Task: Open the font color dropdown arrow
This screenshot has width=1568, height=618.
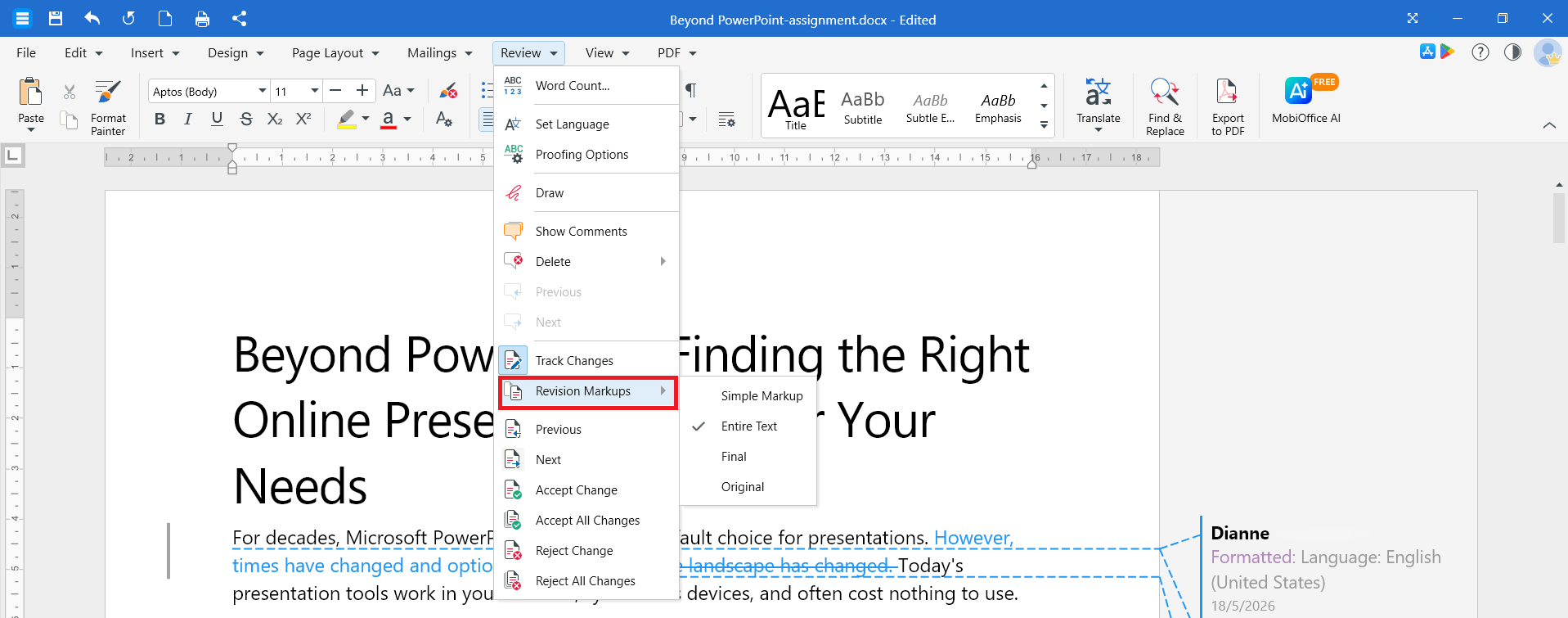Action: [407, 119]
